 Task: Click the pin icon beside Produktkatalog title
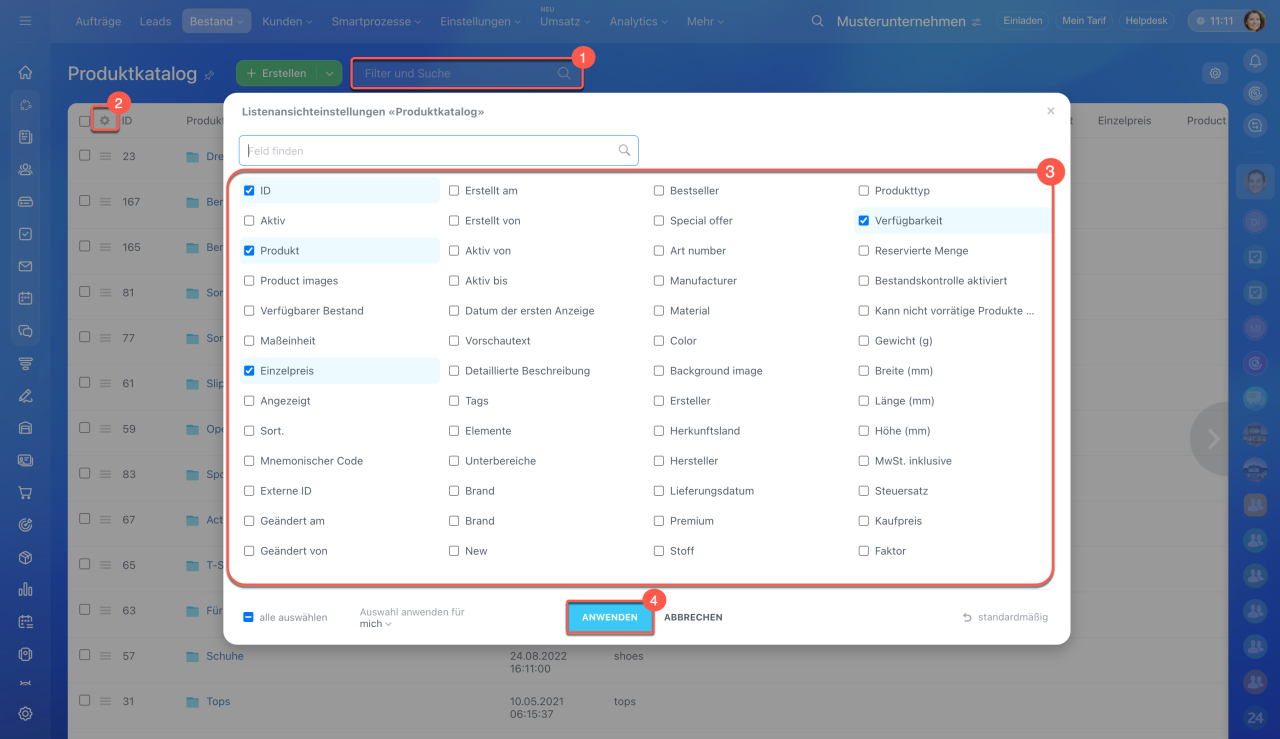(x=209, y=74)
